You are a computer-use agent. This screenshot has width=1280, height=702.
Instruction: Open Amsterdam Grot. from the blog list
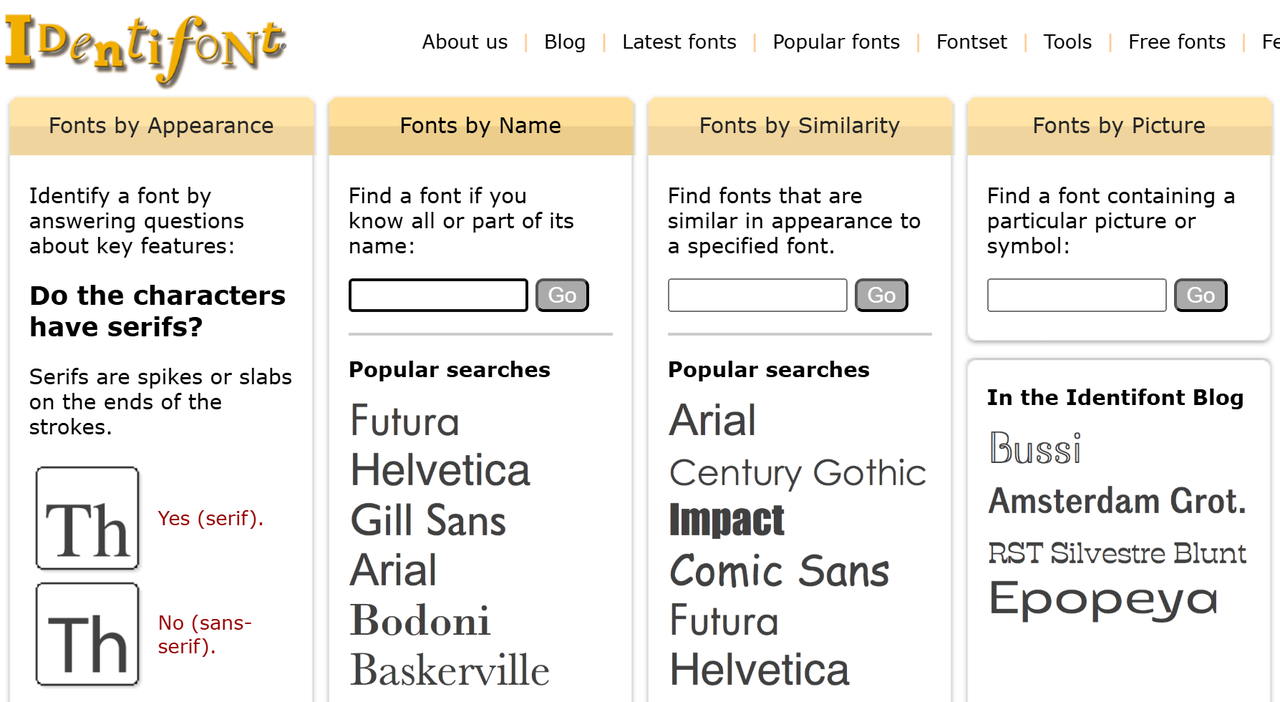pyautogui.click(x=1117, y=501)
